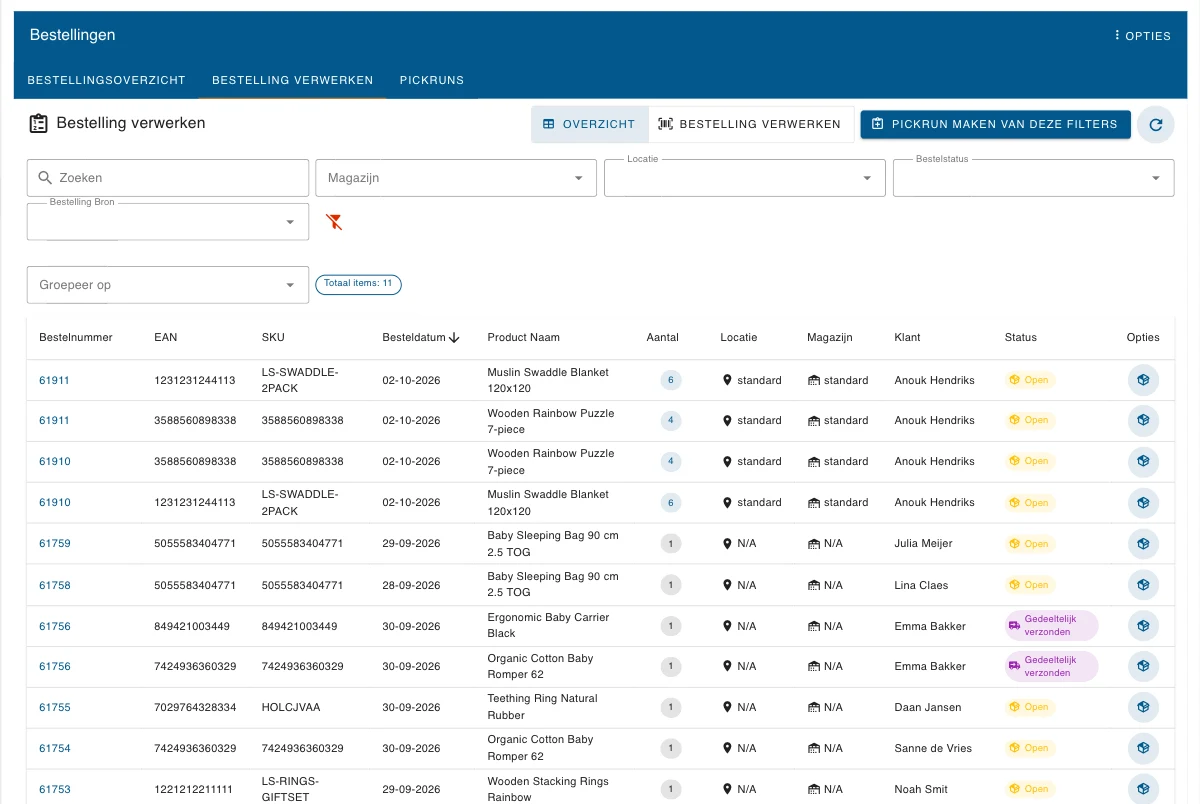Click SKU cell HOLCJVAA
This screenshot has width=1200, height=804.
(290, 707)
